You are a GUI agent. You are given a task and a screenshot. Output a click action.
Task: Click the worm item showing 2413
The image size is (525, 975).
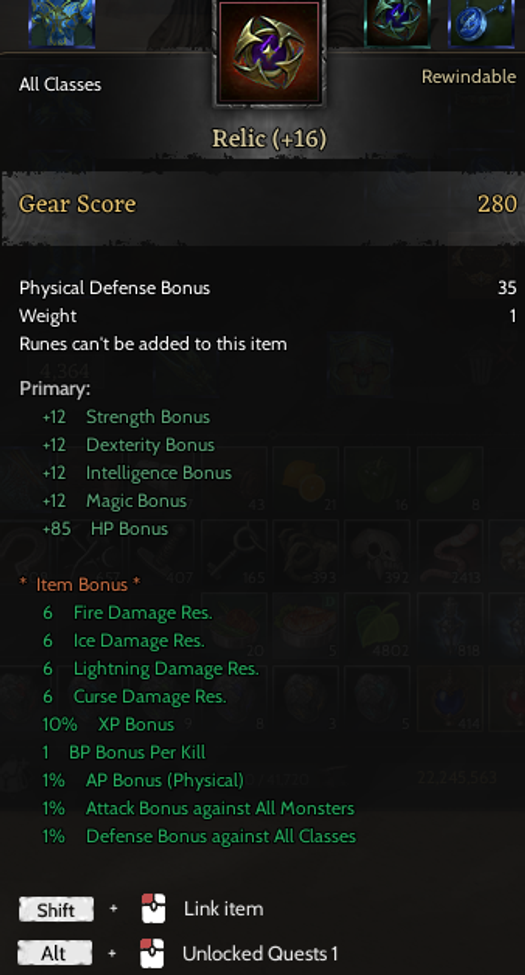(x=451, y=553)
